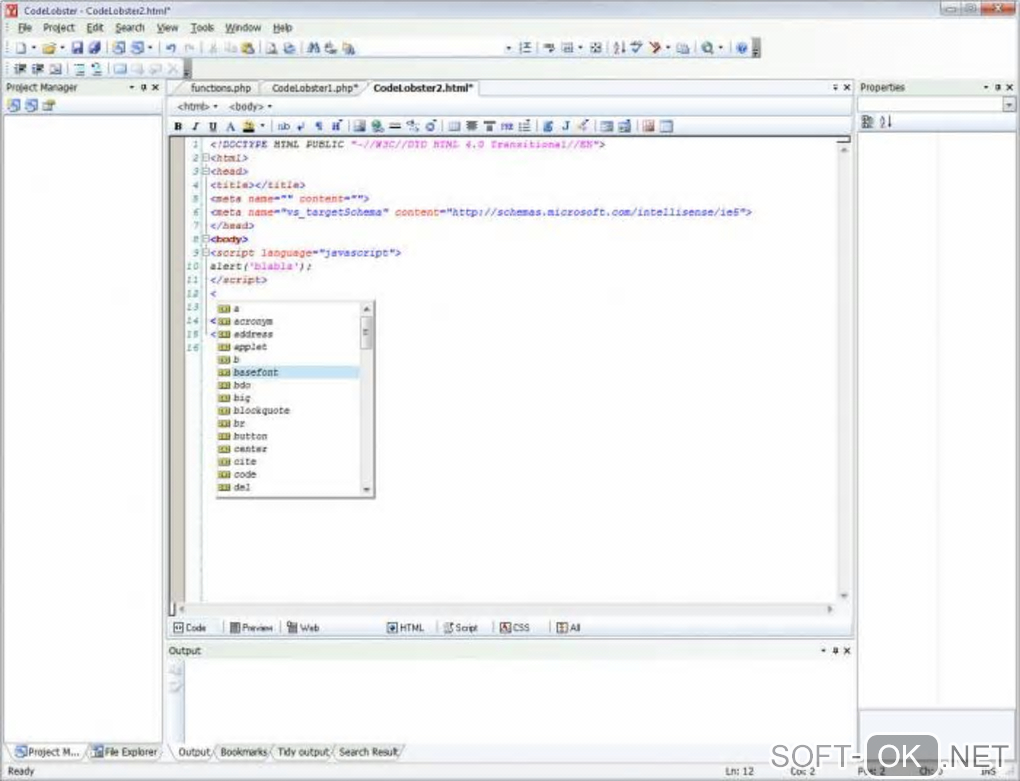Select 'basefont' in the autocomplete list

click(x=288, y=372)
